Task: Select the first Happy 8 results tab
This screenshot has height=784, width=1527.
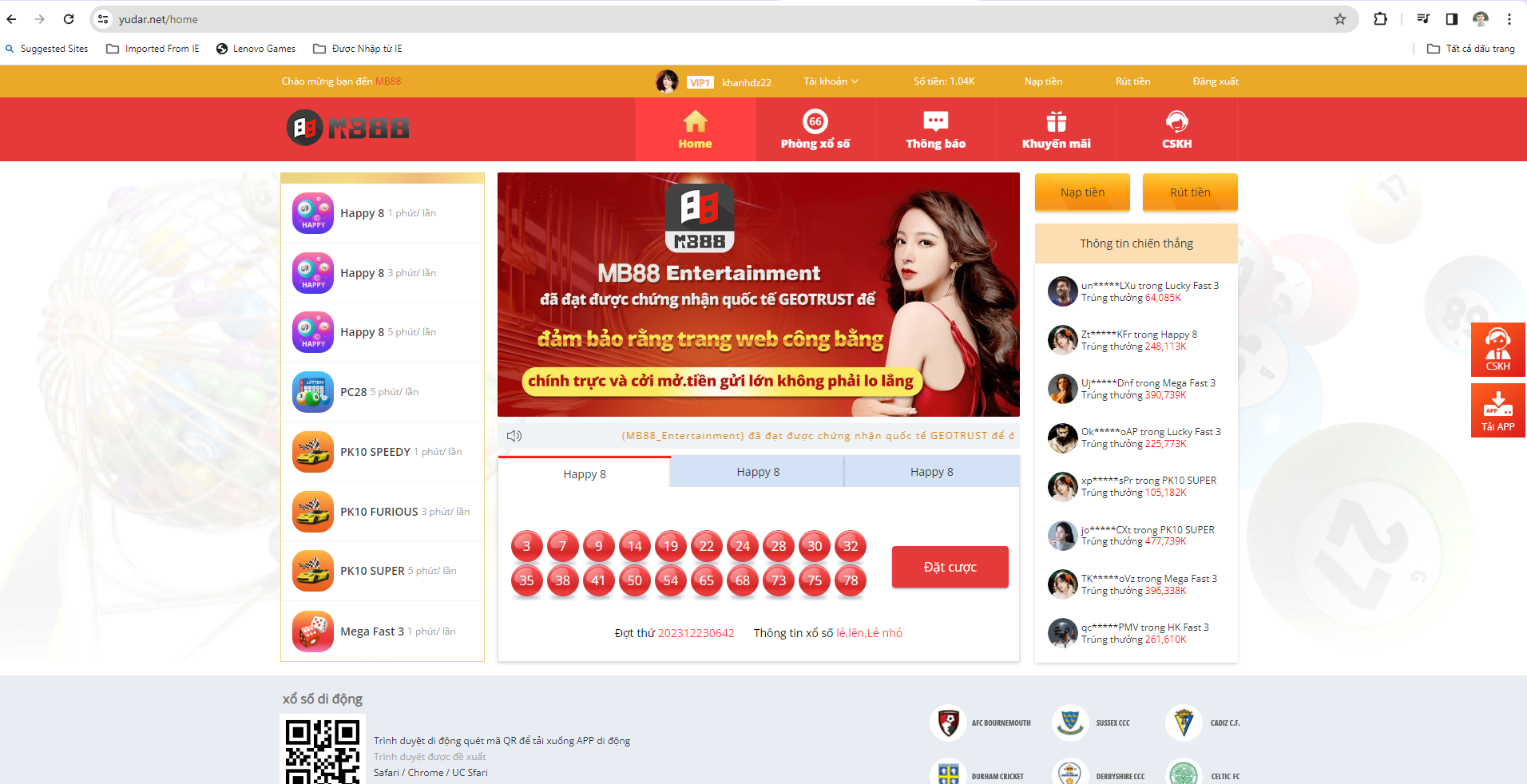Action: [585, 473]
